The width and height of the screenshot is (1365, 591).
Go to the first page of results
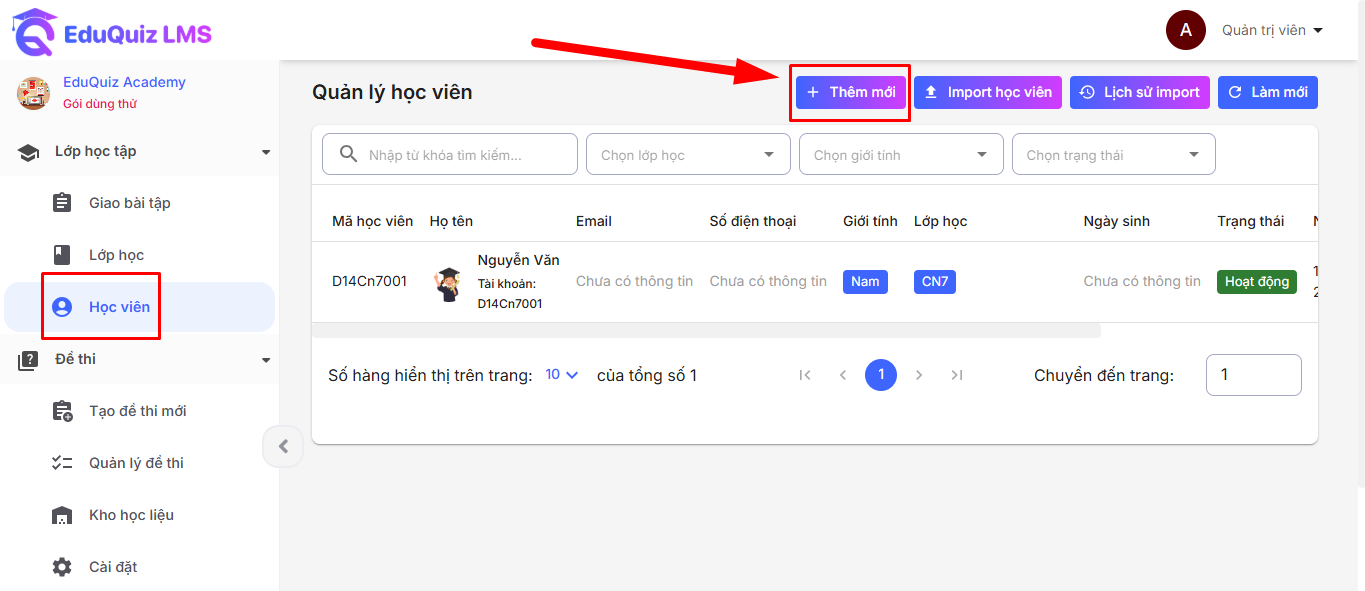coord(805,375)
